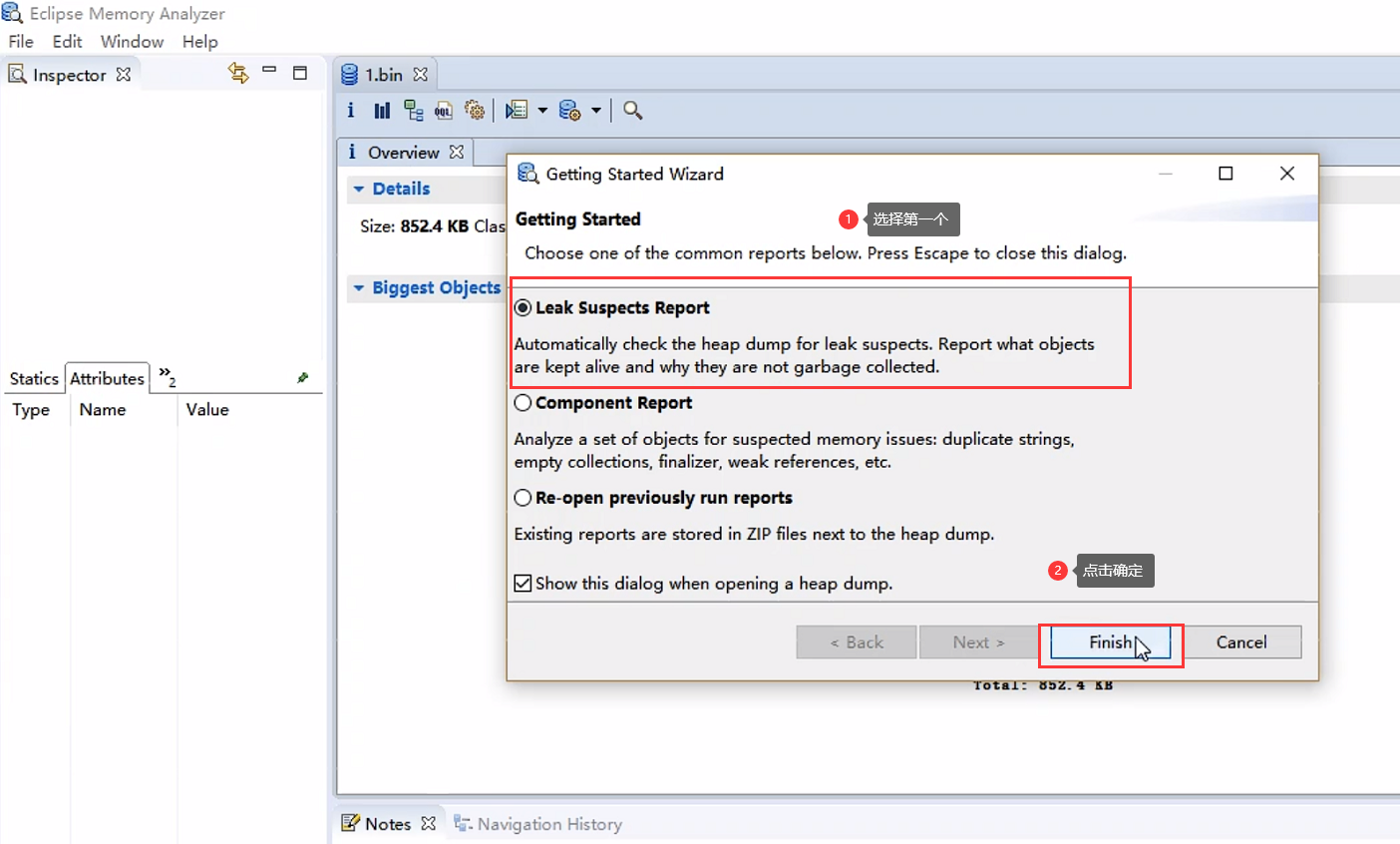Close the Inspector view tab
The image size is (1400, 844).
point(124,74)
